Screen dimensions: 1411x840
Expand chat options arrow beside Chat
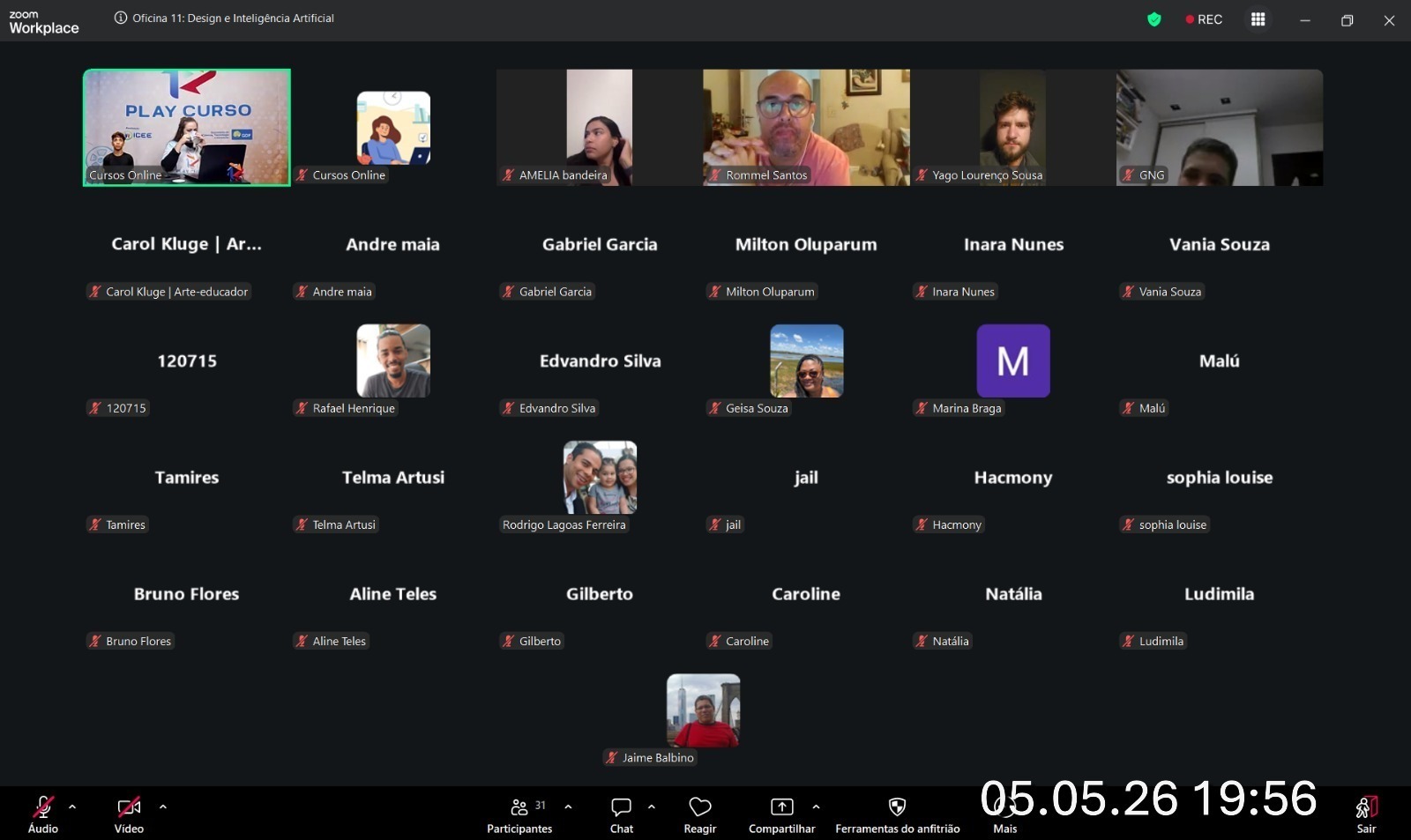click(652, 807)
